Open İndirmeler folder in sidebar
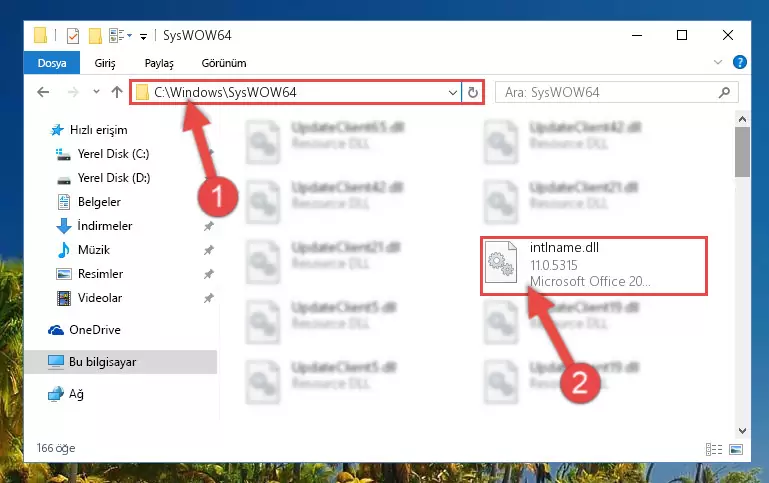This screenshot has height=483, width=769. tap(104, 226)
